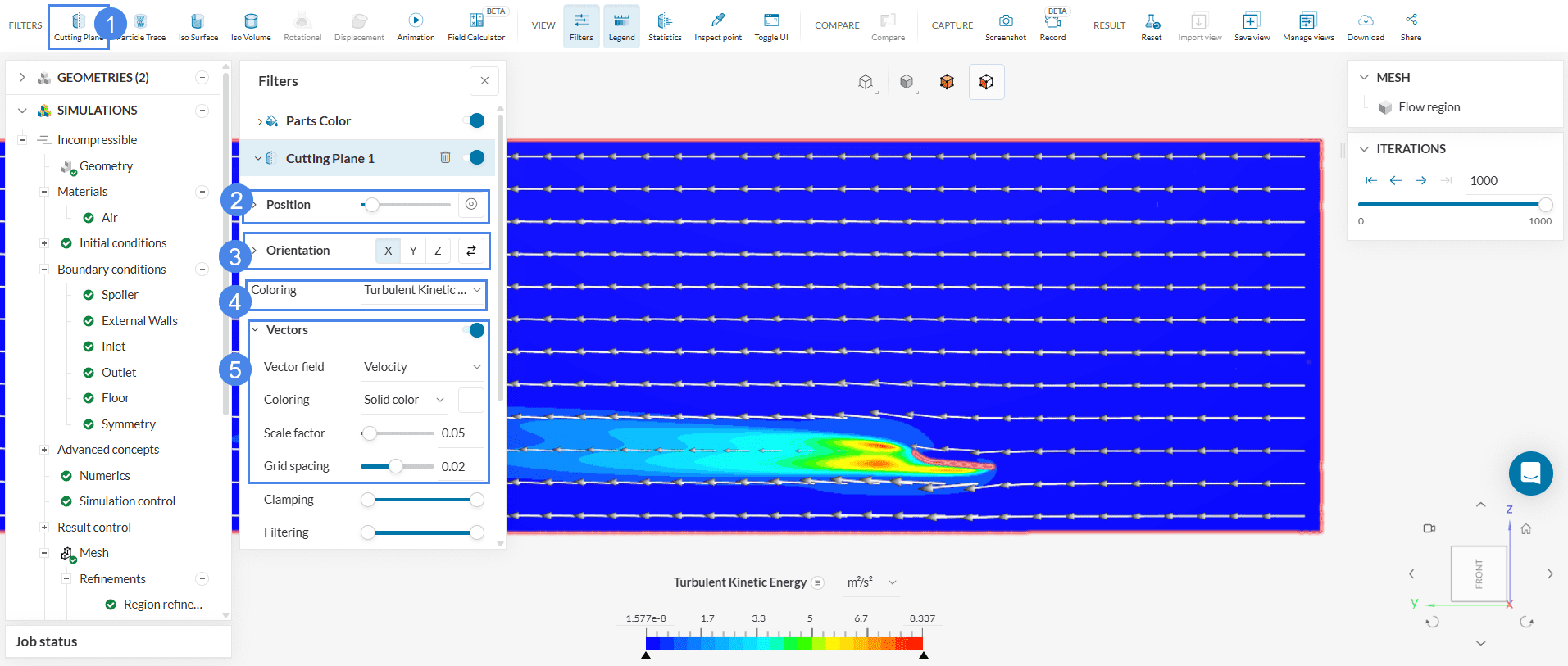The width and height of the screenshot is (1568, 666).
Task: Delete Cutting Plane 1 with trash icon
Action: coord(445,157)
